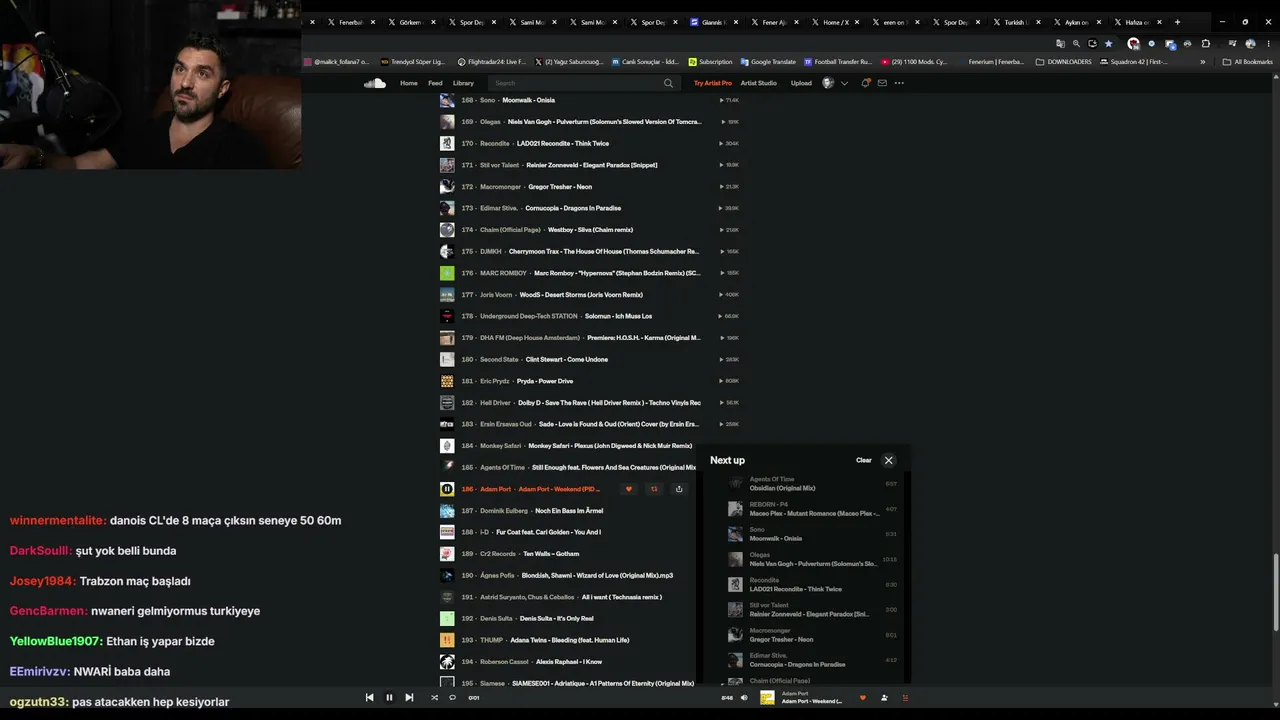Follow Adam Port from the player bar

tap(884, 697)
